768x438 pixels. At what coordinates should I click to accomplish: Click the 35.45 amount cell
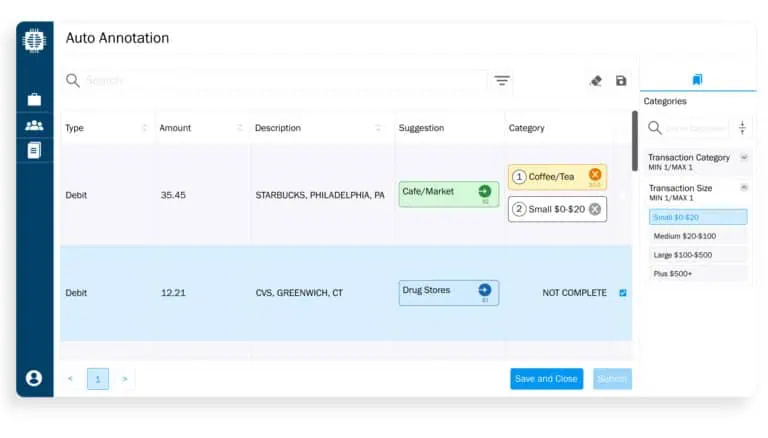(x=173, y=195)
